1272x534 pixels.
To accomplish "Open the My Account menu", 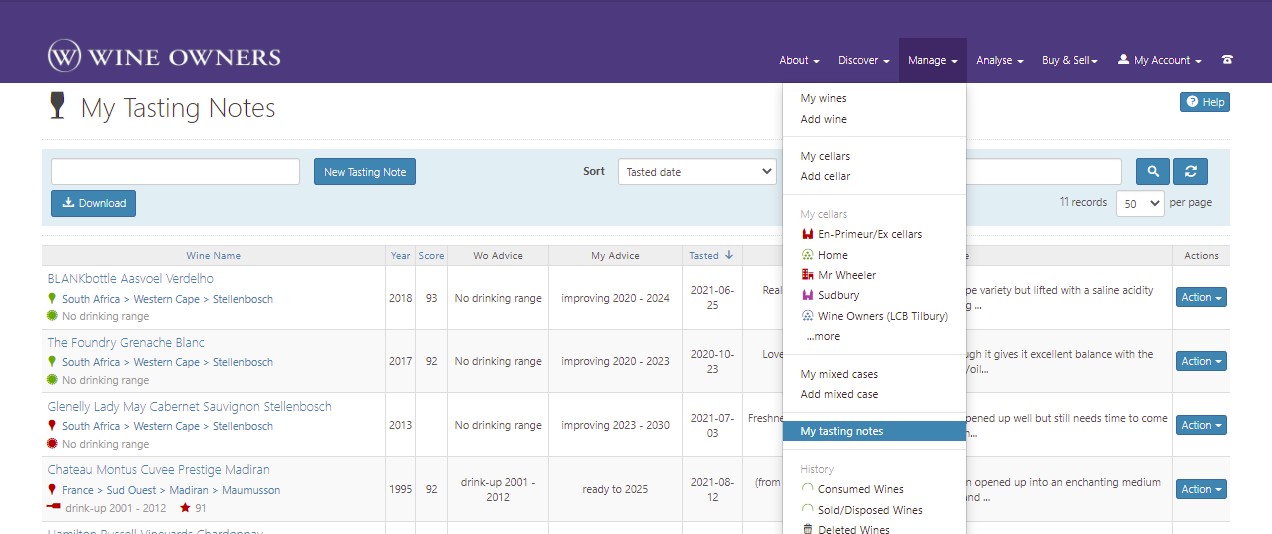I will (1160, 60).
